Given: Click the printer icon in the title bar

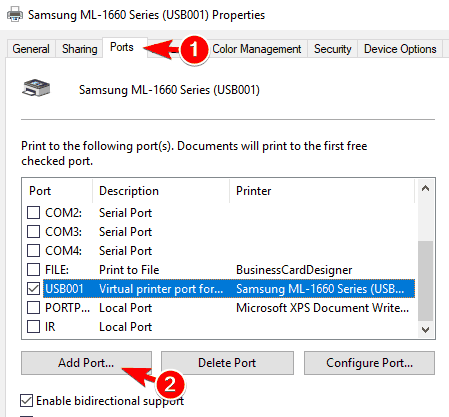Looking at the screenshot, I should point(15,15).
